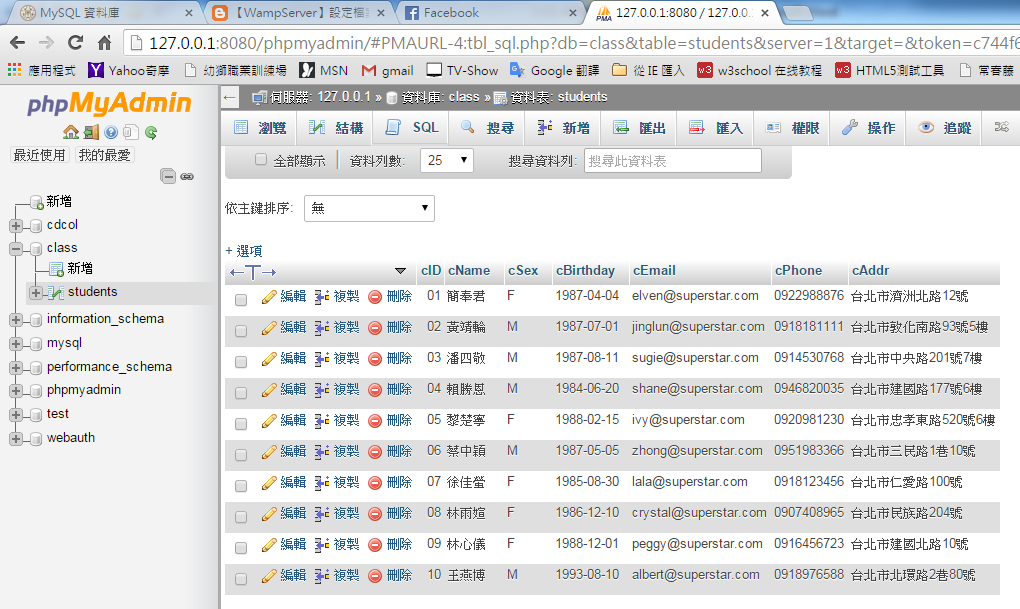
Task: Switch to the 追蹤 tab
Action: pyautogui.click(x=945, y=128)
